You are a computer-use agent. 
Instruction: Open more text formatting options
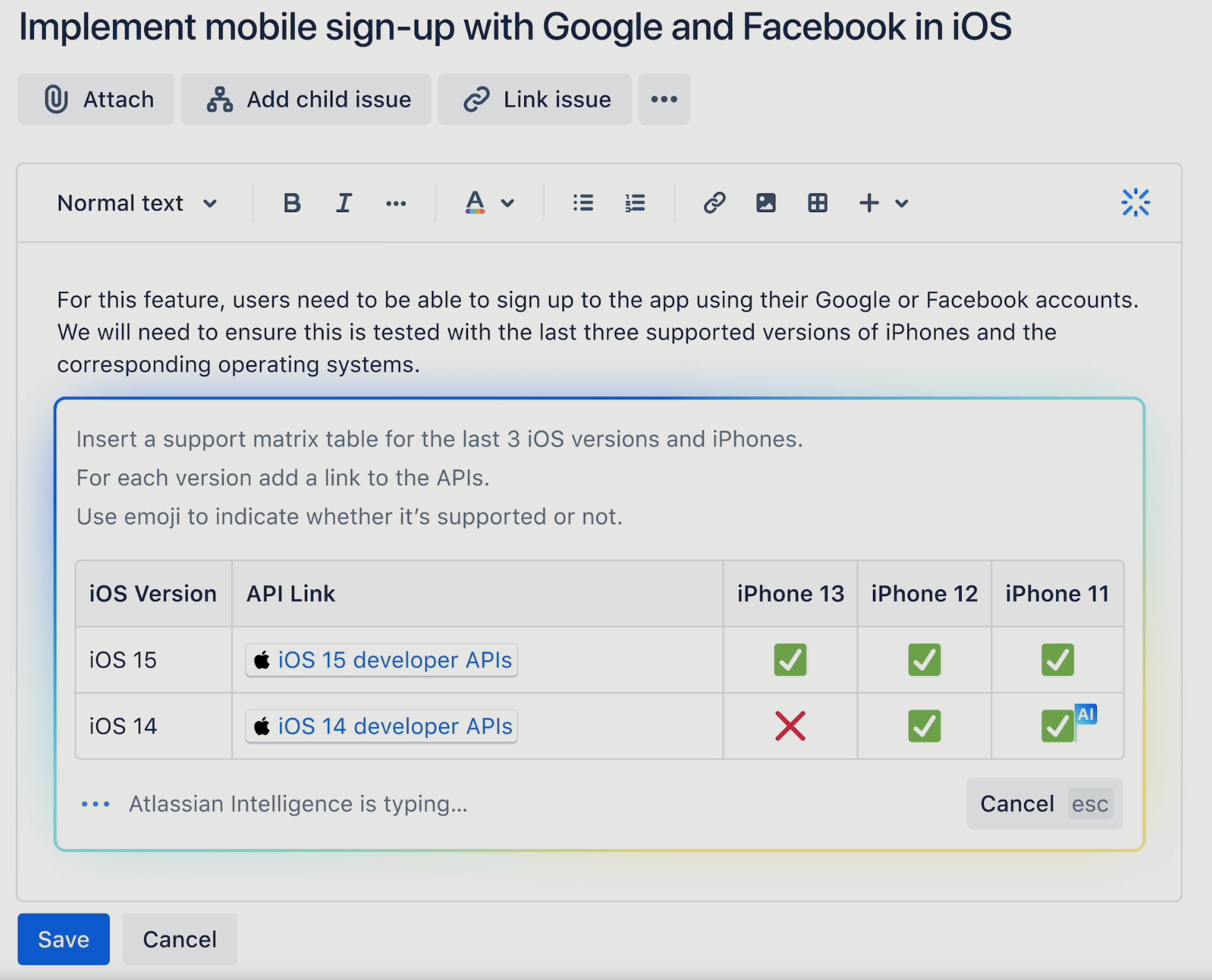396,203
